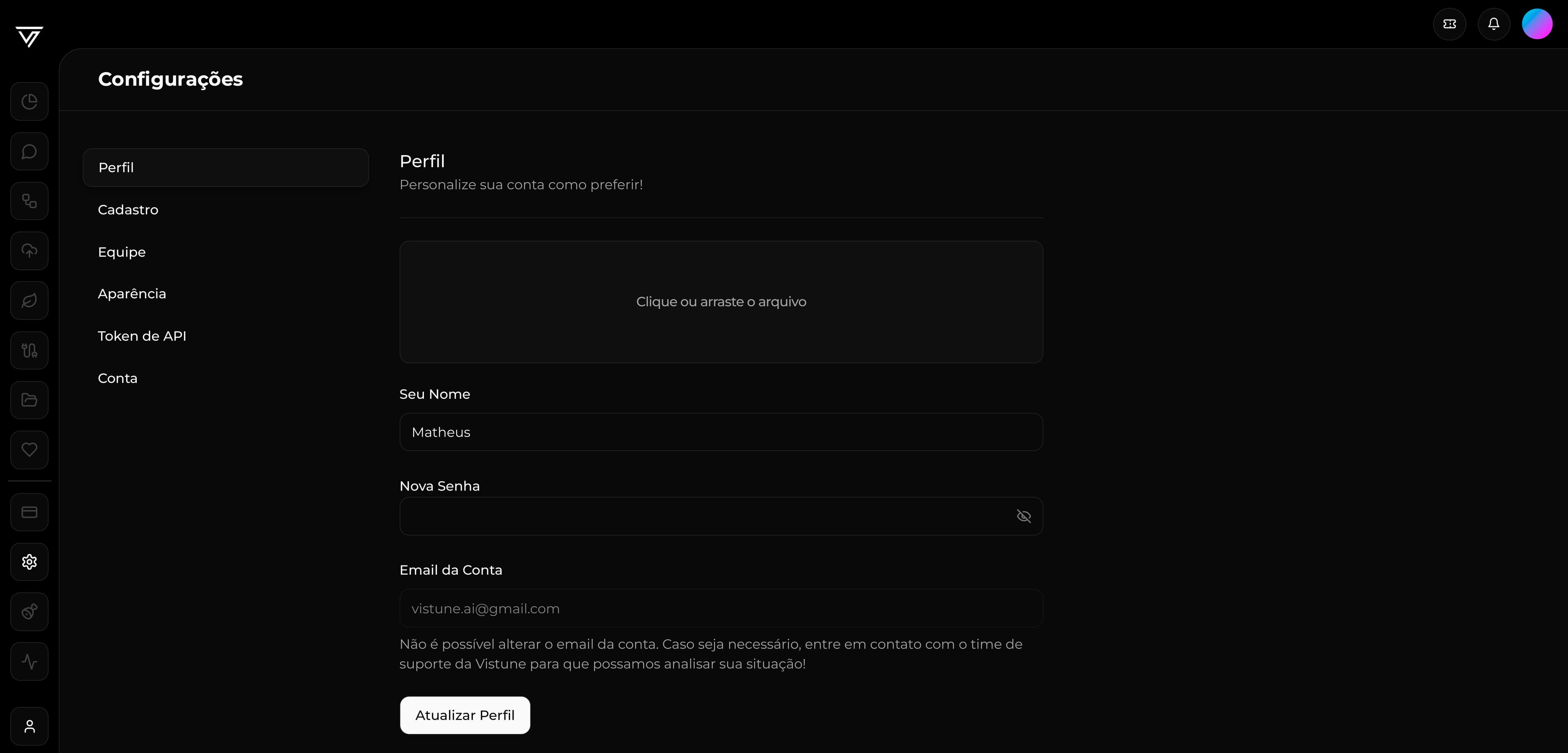
Task: Click the 'Nova Senha' label
Action: pyautogui.click(x=439, y=486)
